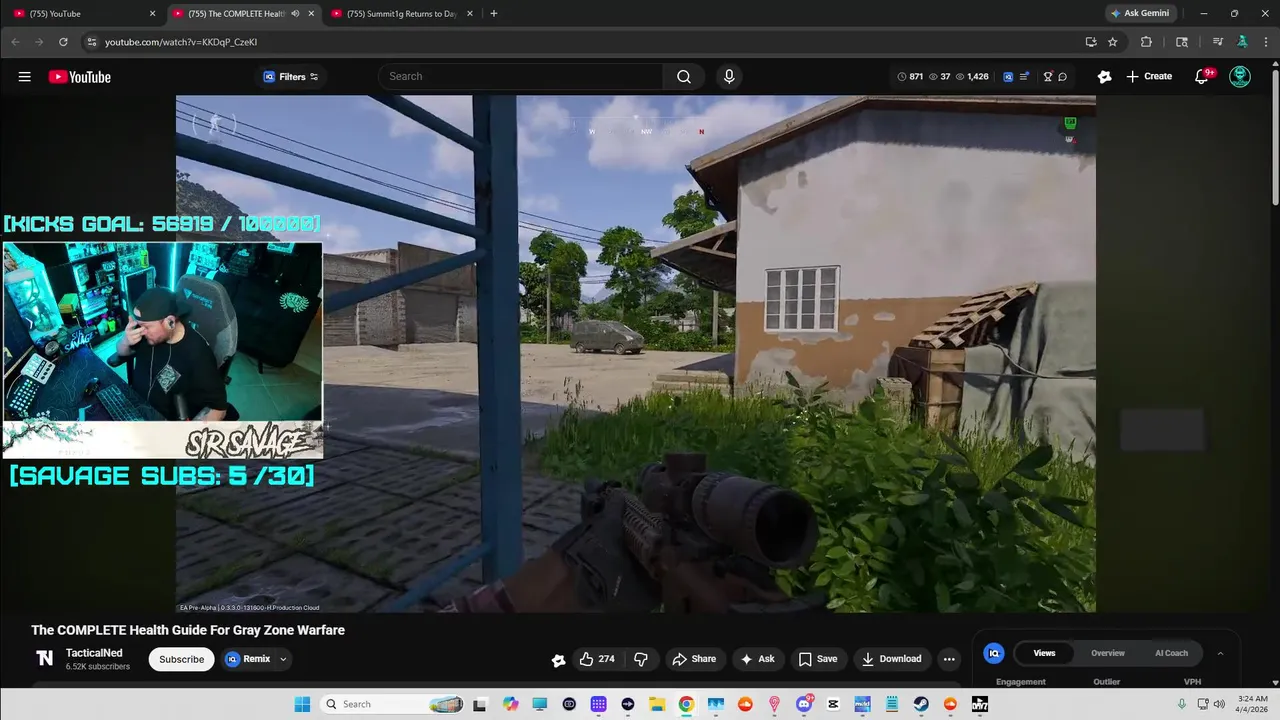Open the TacticalNed channel avatar
The width and height of the screenshot is (1280, 720).
(44, 658)
